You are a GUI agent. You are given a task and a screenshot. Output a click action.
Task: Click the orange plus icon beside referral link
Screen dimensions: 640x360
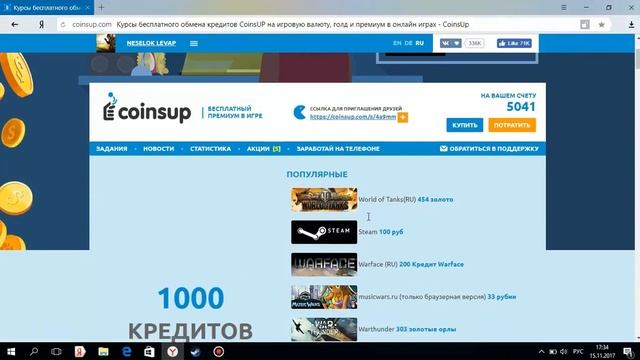click(403, 118)
